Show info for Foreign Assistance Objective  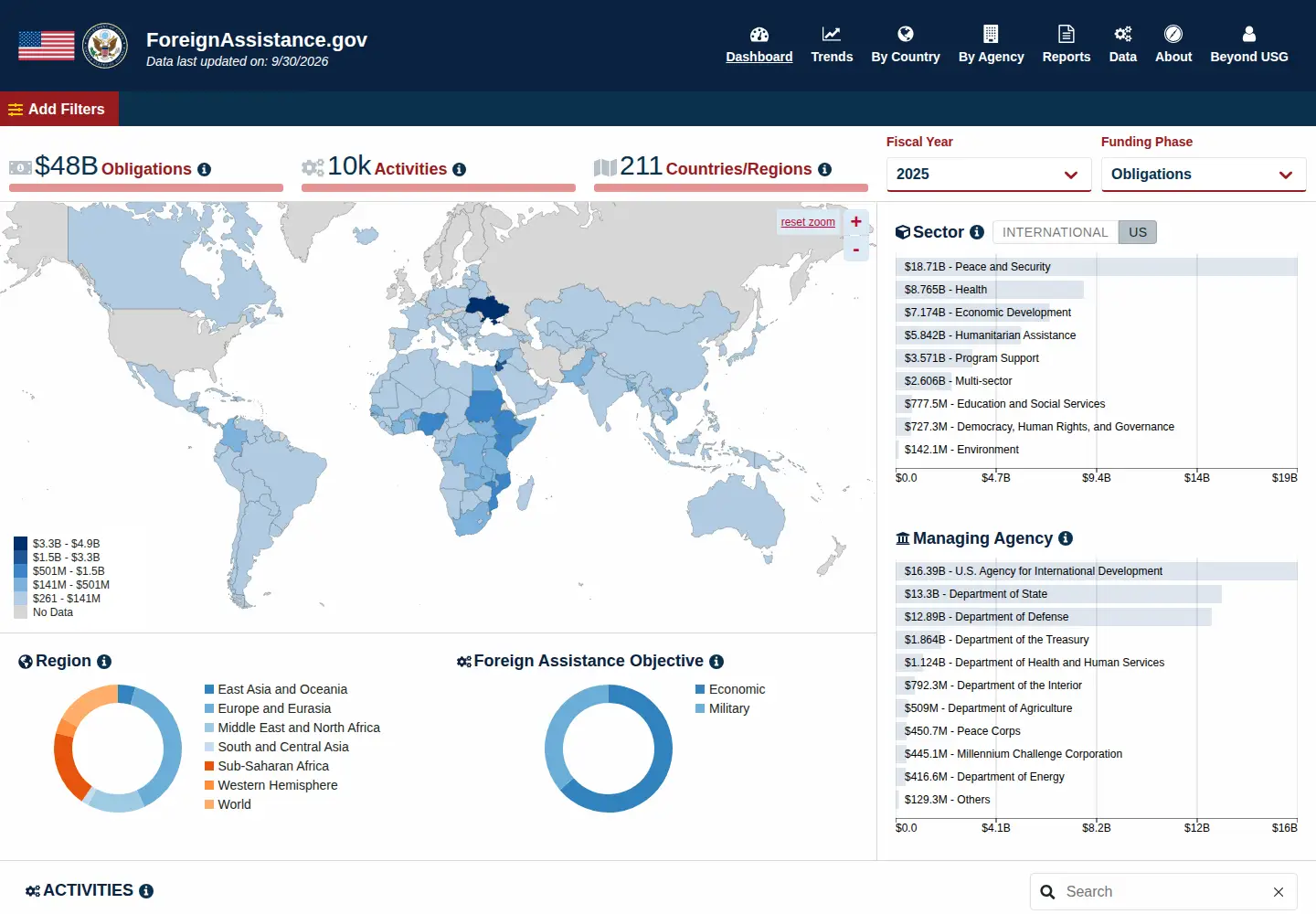pos(716,662)
